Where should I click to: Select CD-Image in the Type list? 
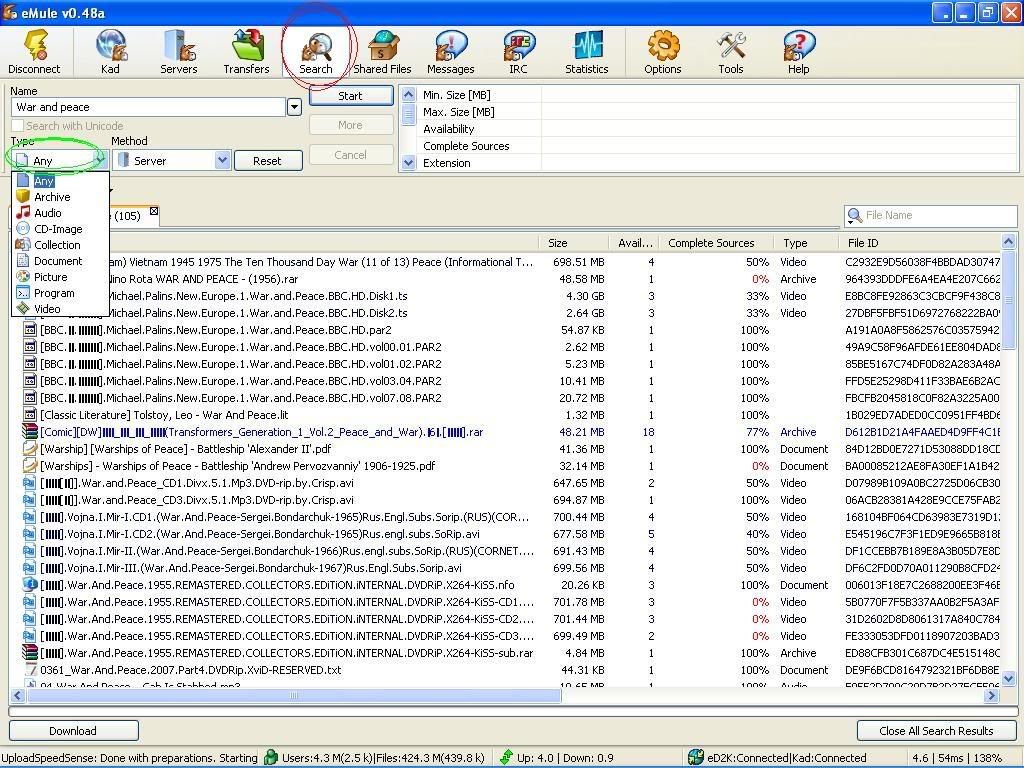(x=57, y=229)
